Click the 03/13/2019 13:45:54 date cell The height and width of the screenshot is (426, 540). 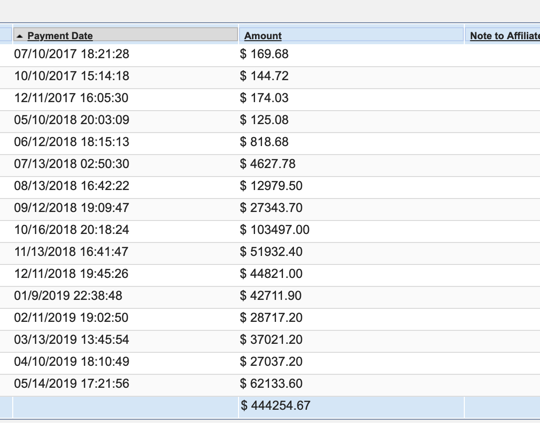coord(72,340)
